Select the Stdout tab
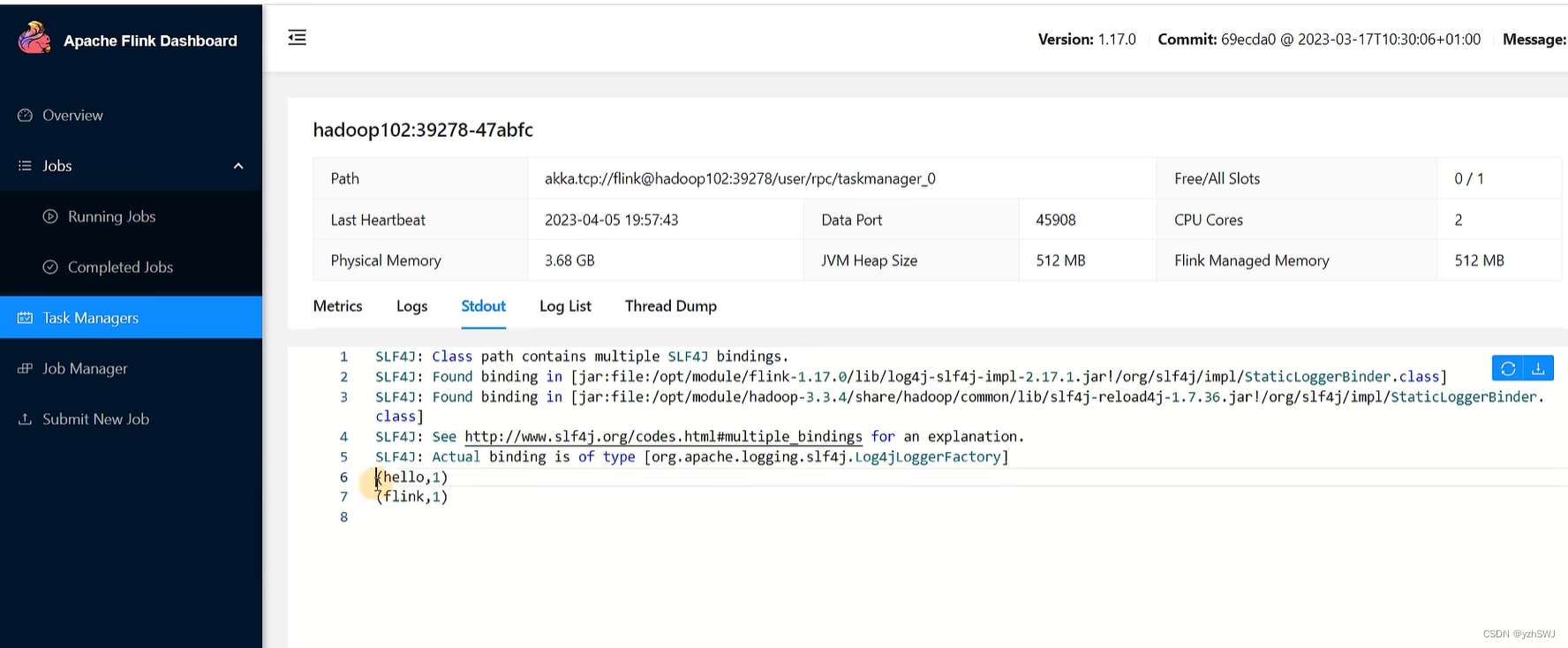This screenshot has height=648, width=1568. pos(483,306)
